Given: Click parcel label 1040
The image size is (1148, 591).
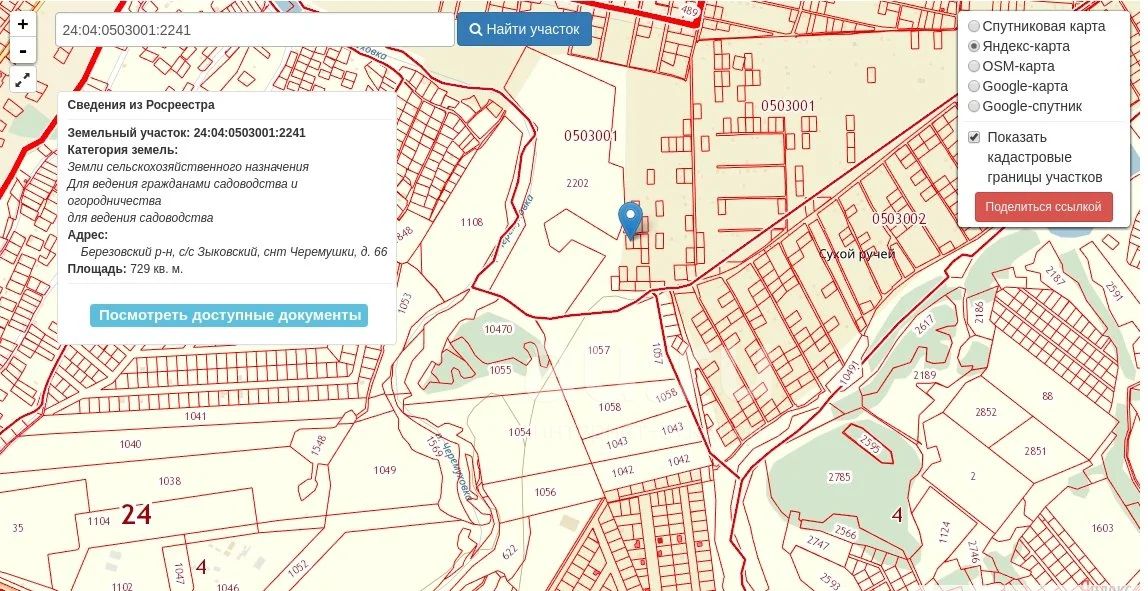Looking at the screenshot, I should (x=130, y=445).
